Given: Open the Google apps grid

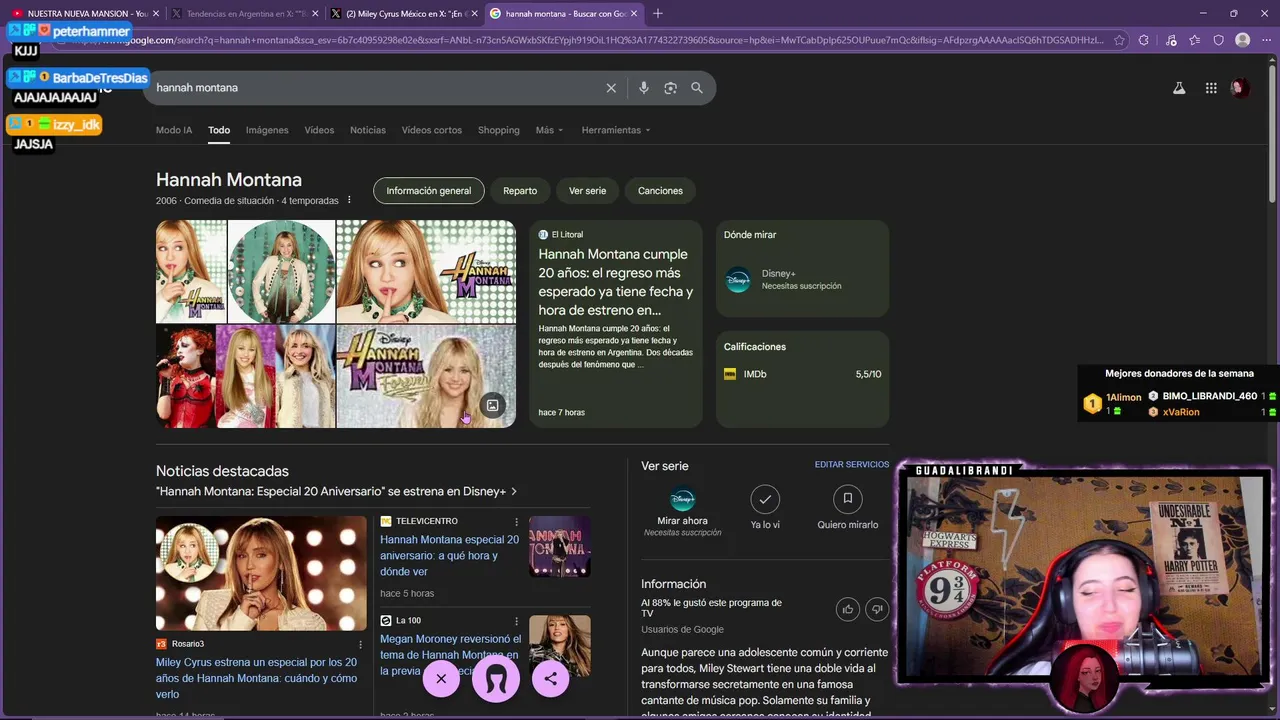Looking at the screenshot, I should pyautogui.click(x=1211, y=88).
